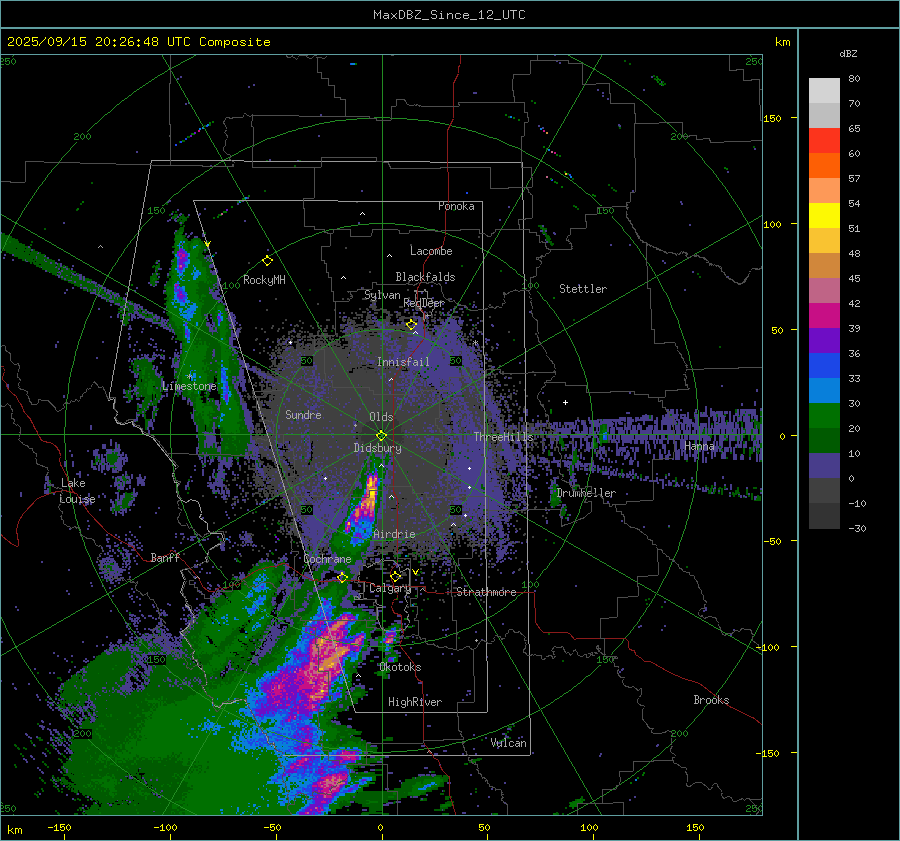Click the dBZ legend heading

point(848,53)
